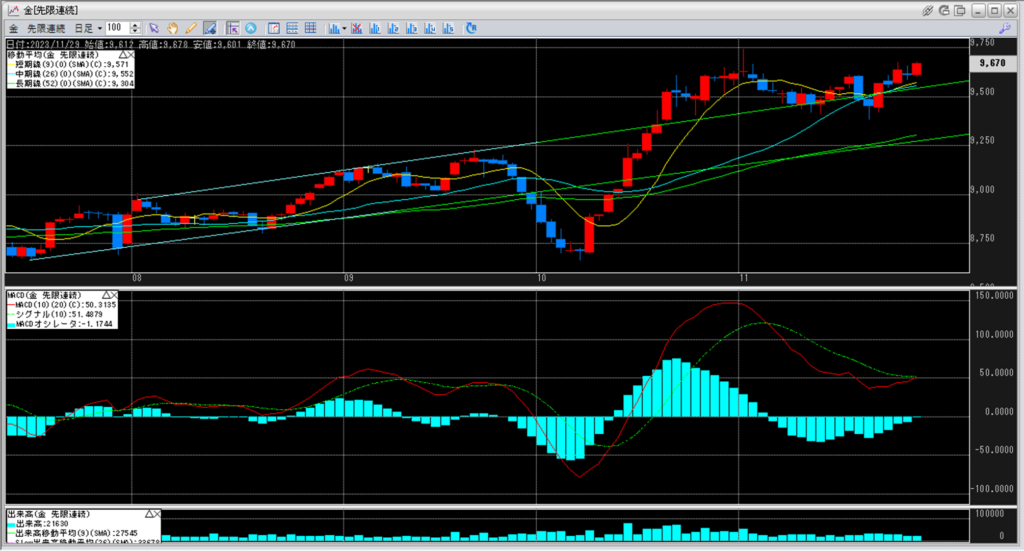This screenshot has width=1024, height=551.
Task: Choose the pencil drawing tool
Action: tap(191, 28)
